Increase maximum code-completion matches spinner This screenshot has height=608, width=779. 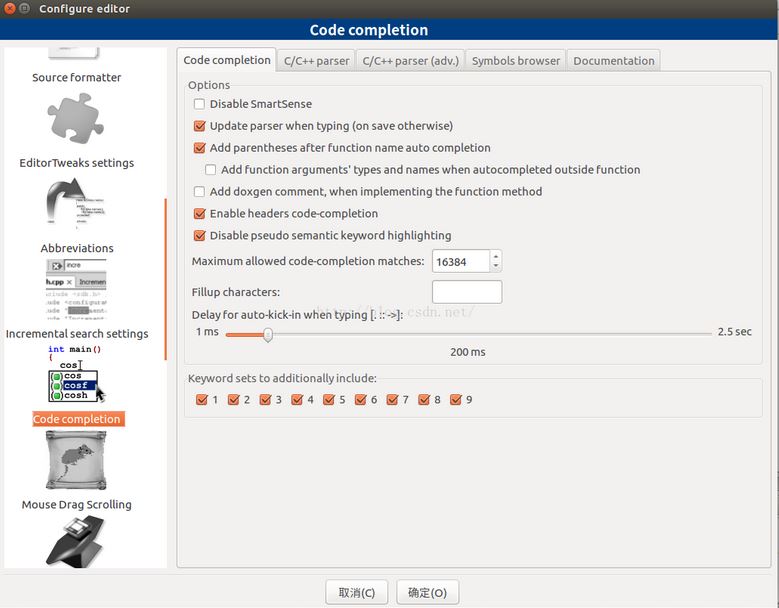point(496,256)
